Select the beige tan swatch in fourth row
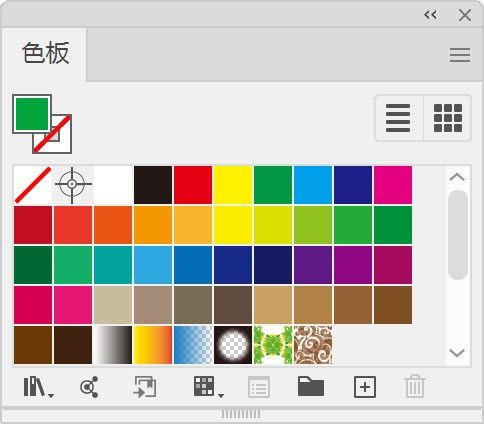Viewport: 484px width, 424px height. tap(113, 305)
